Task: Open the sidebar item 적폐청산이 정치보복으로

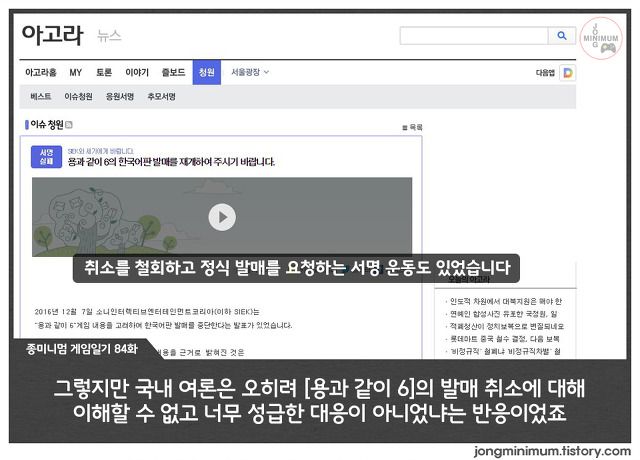Action: 507,326
